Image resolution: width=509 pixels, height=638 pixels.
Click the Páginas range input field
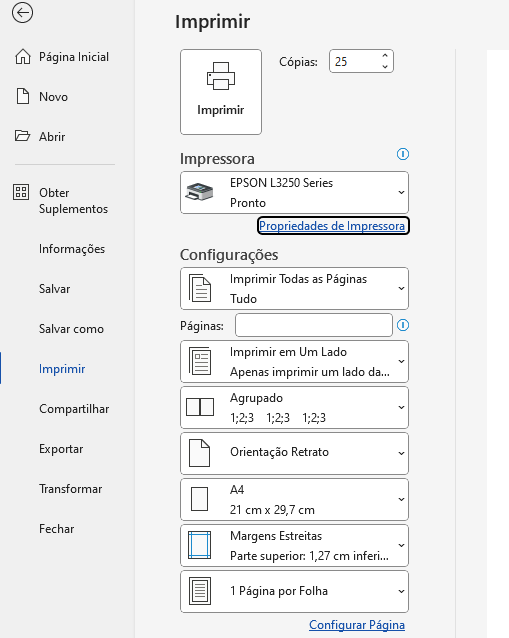click(x=314, y=325)
